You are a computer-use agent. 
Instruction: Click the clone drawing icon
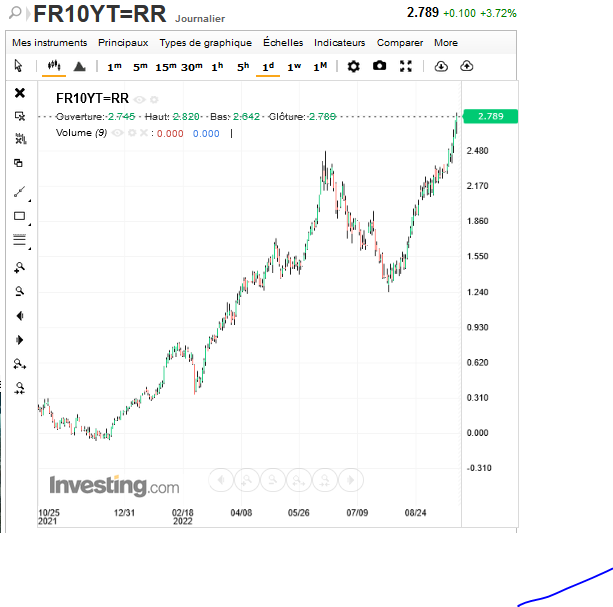[x=18, y=163]
